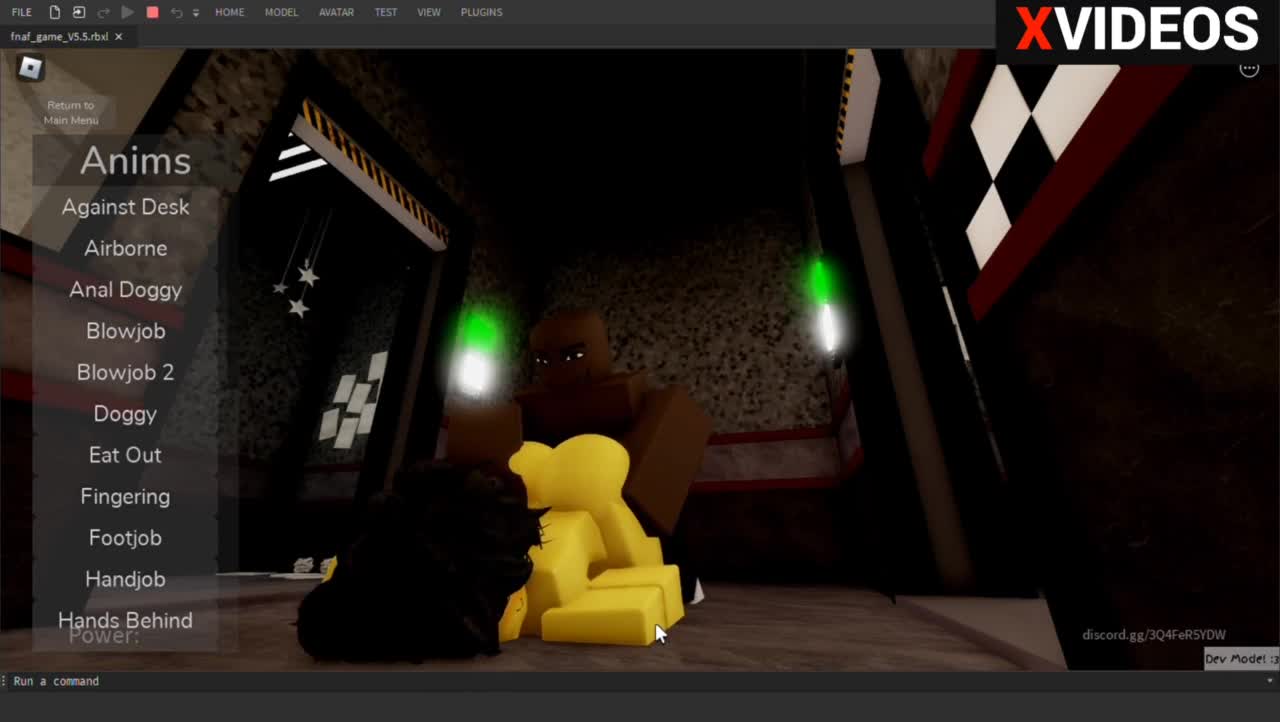The width and height of the screenshot is (1280, 722).
Task: Open the PLUGINS ribbon tab
Action: [481, 12]
